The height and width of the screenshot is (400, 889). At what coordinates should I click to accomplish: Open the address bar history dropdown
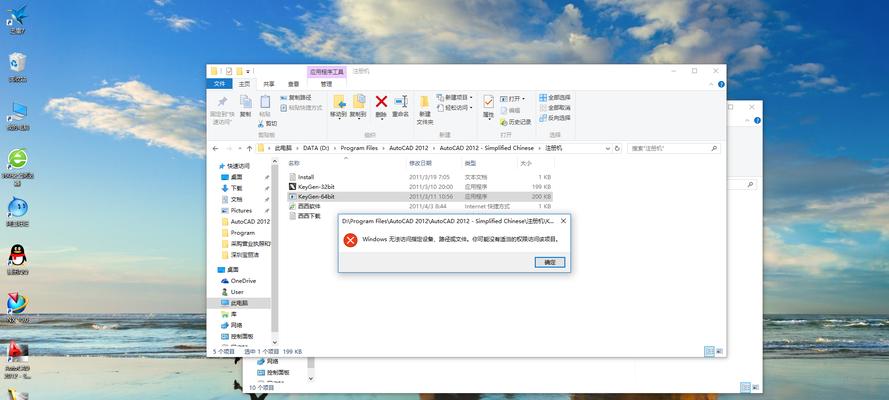click(608, 148)
